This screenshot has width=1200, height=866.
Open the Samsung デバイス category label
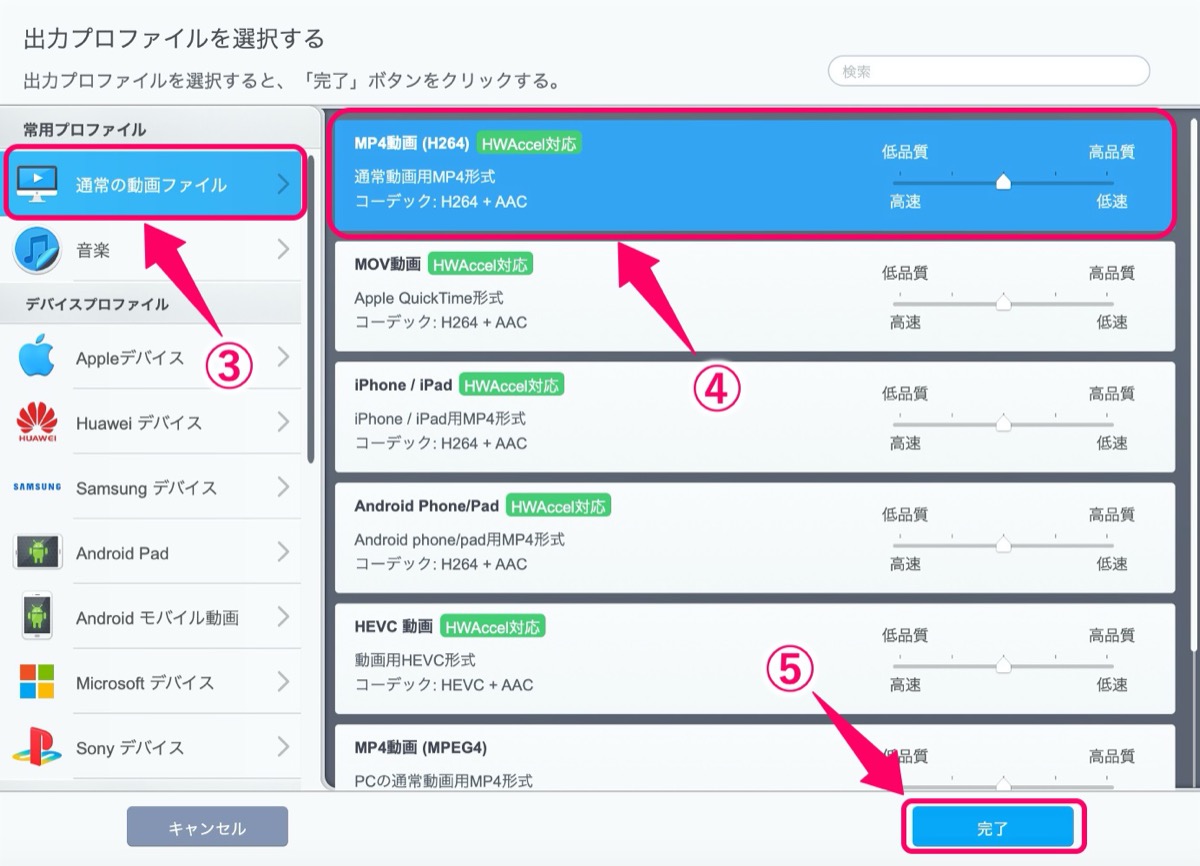pos(146,488)
